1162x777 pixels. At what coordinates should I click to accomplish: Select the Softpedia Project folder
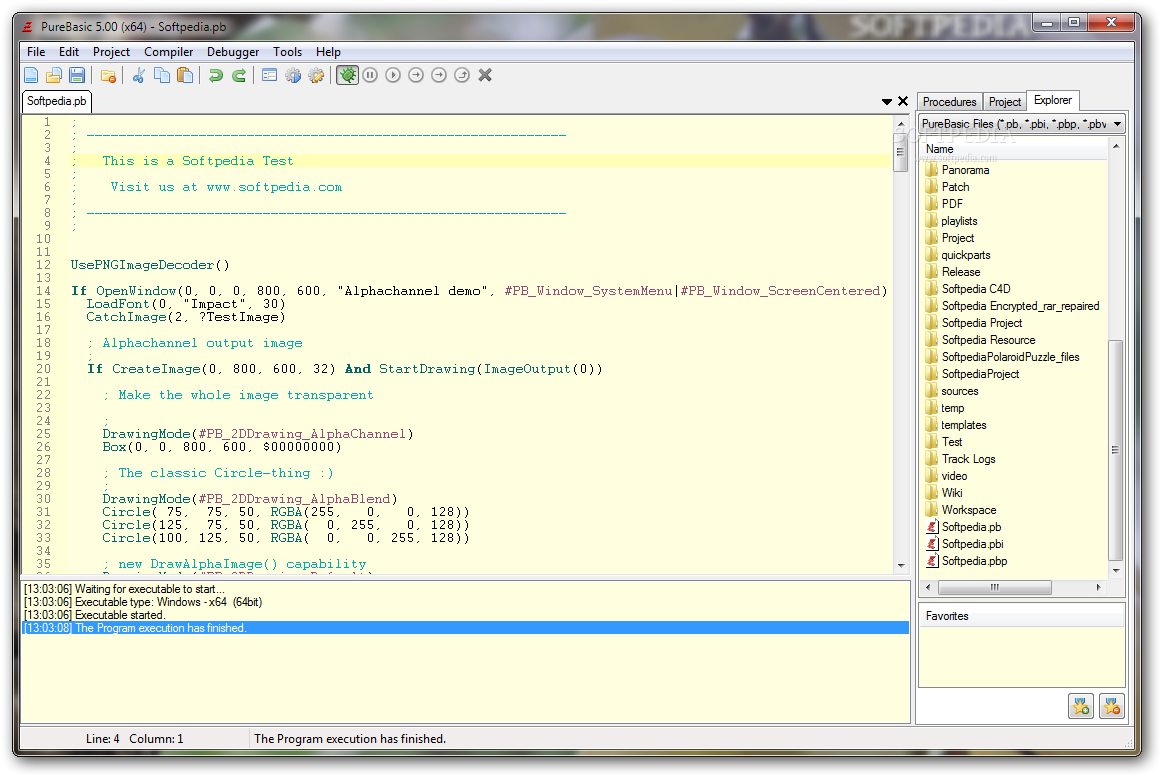click(982, 323)
